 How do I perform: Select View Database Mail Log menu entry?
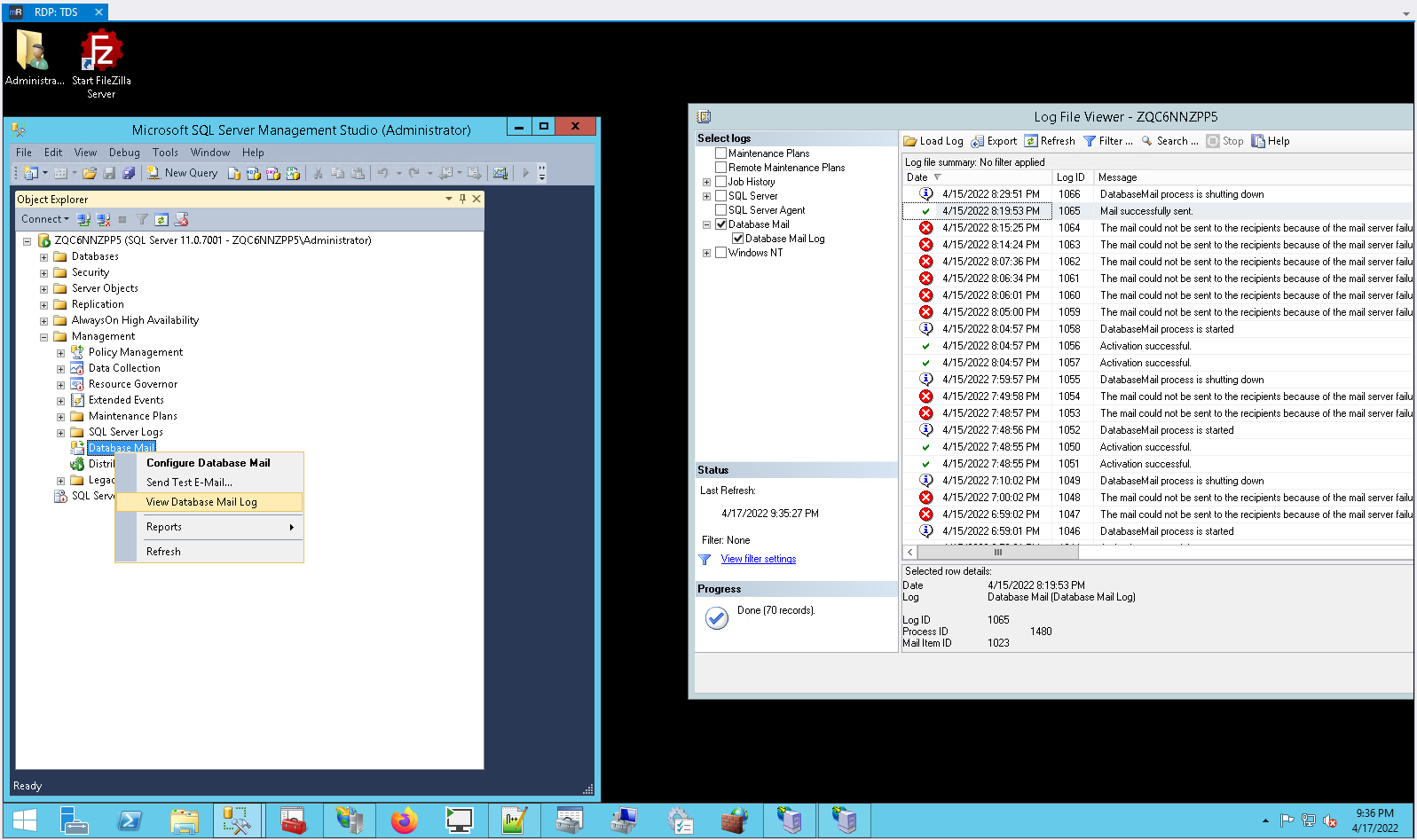click(209, 502)
